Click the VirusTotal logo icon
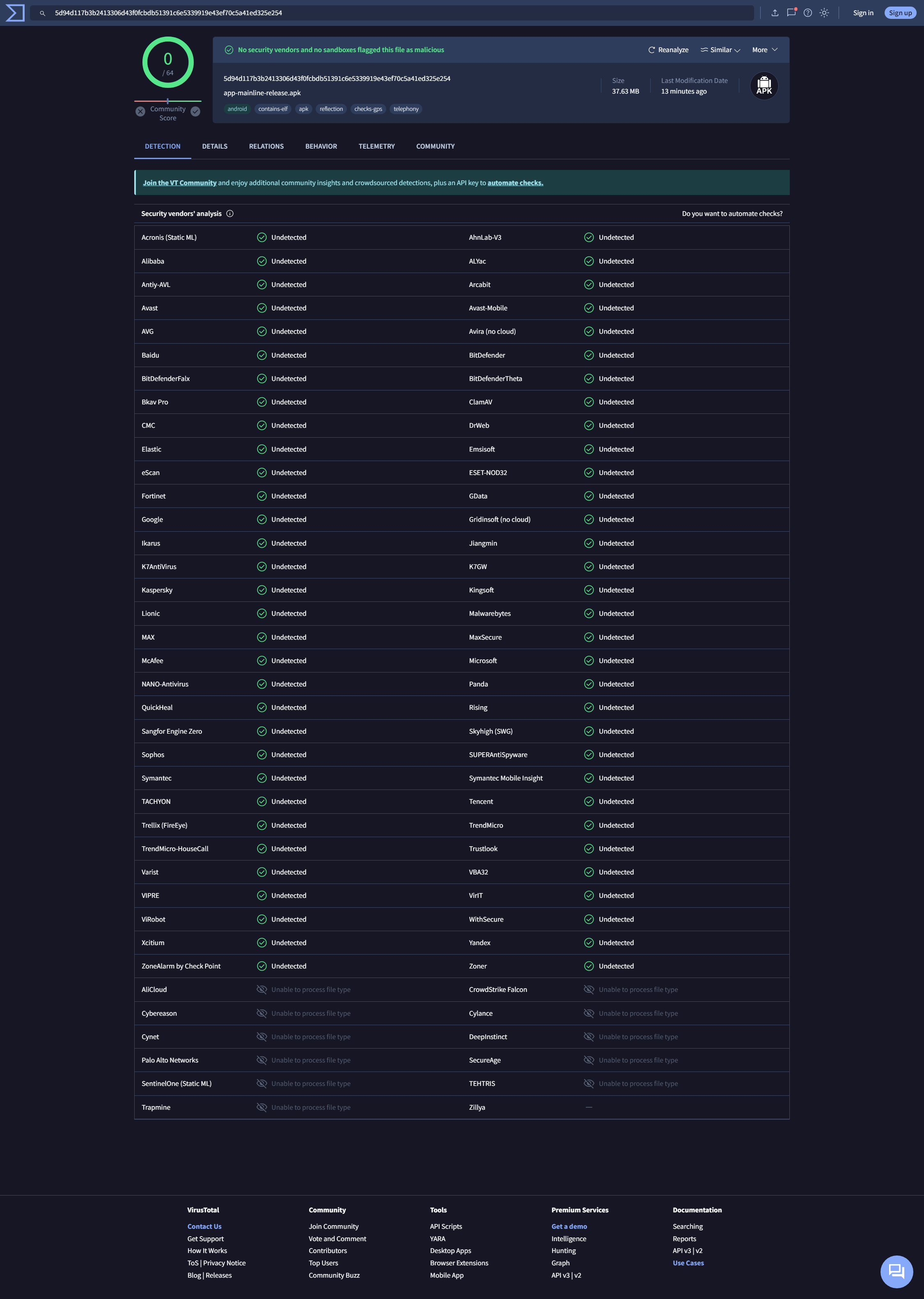This screenshot has width=924, height=1299. [x=15, y=12]
